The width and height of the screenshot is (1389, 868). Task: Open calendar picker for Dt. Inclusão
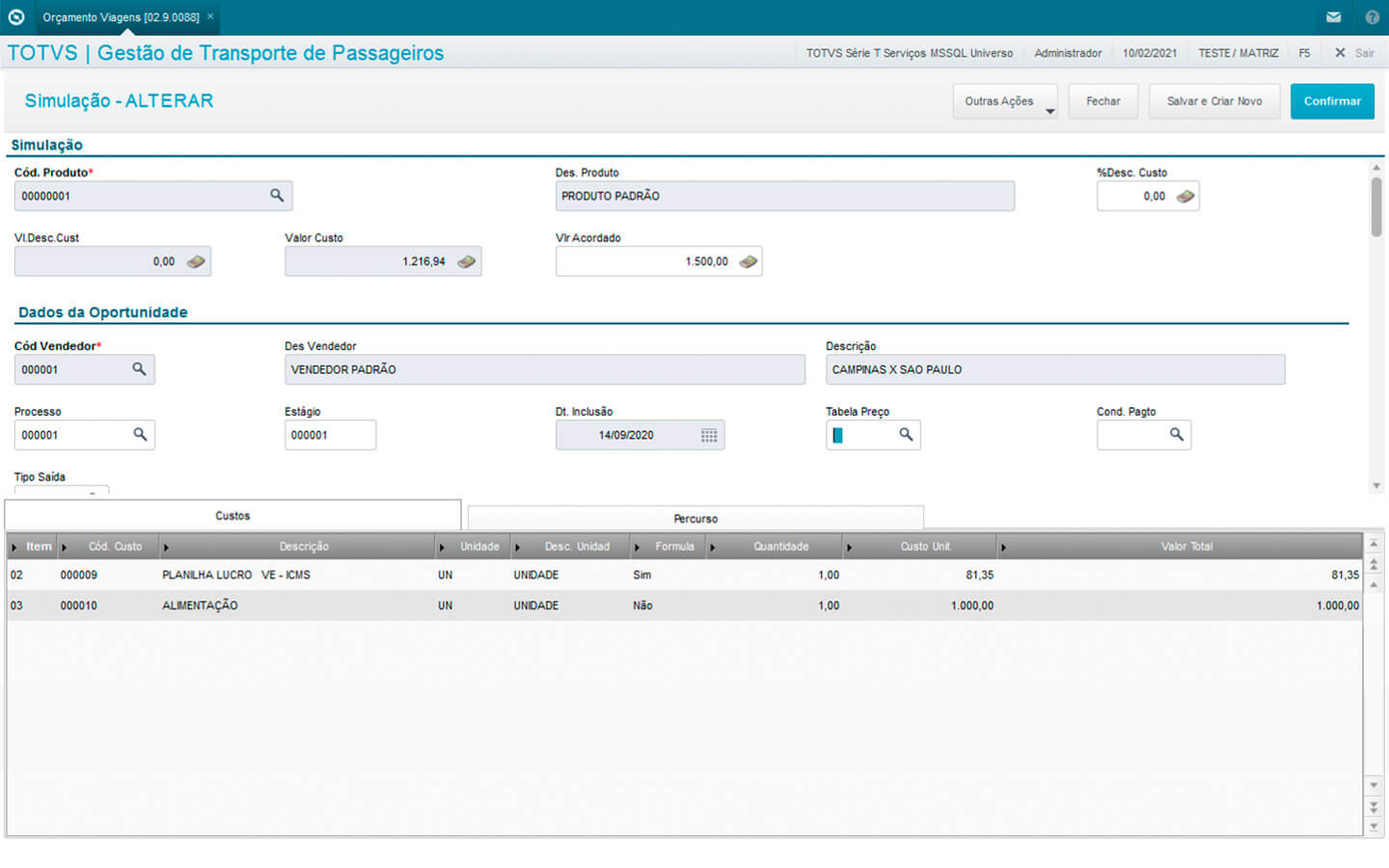click(x=709, y=436)
